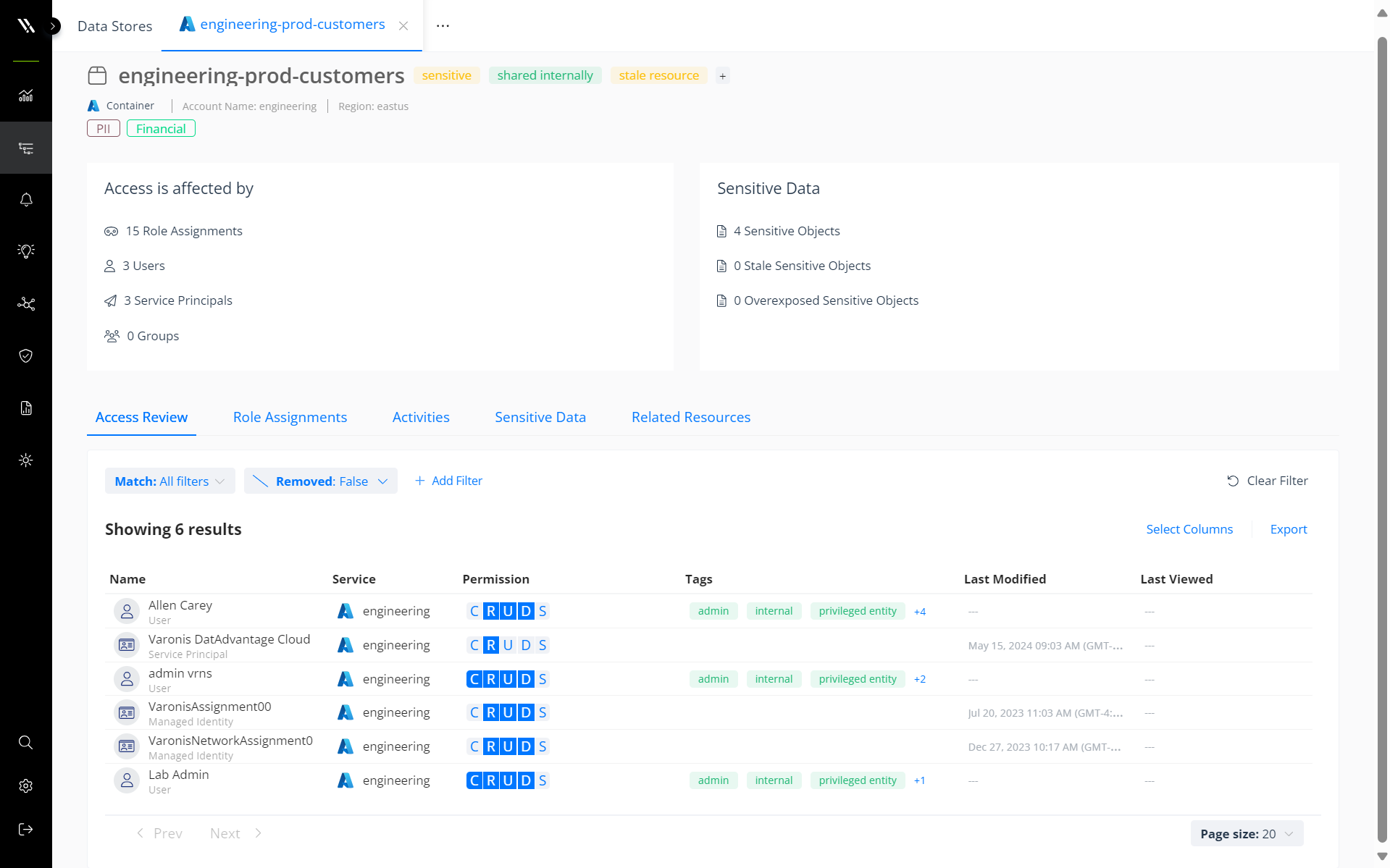Sort by the Name column header
1390x868 pixels.
pyautogui.click(x=127, y=579)
